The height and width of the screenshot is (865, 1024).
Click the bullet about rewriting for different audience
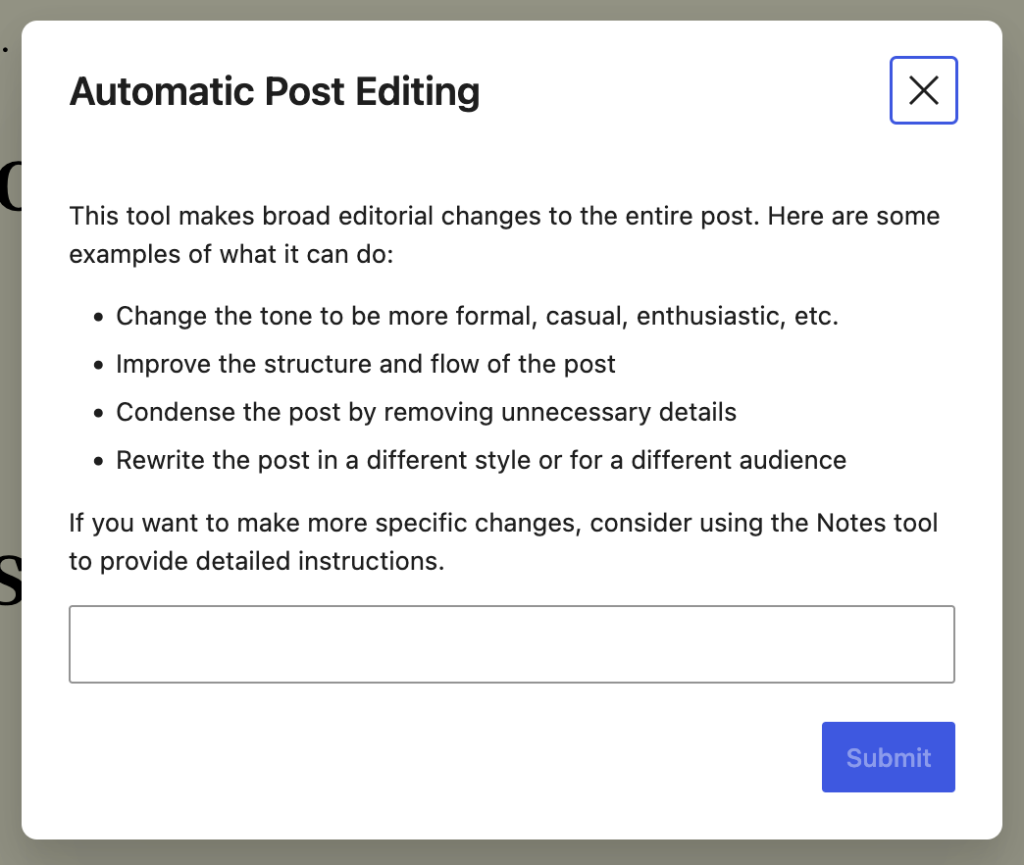[481, 459]
